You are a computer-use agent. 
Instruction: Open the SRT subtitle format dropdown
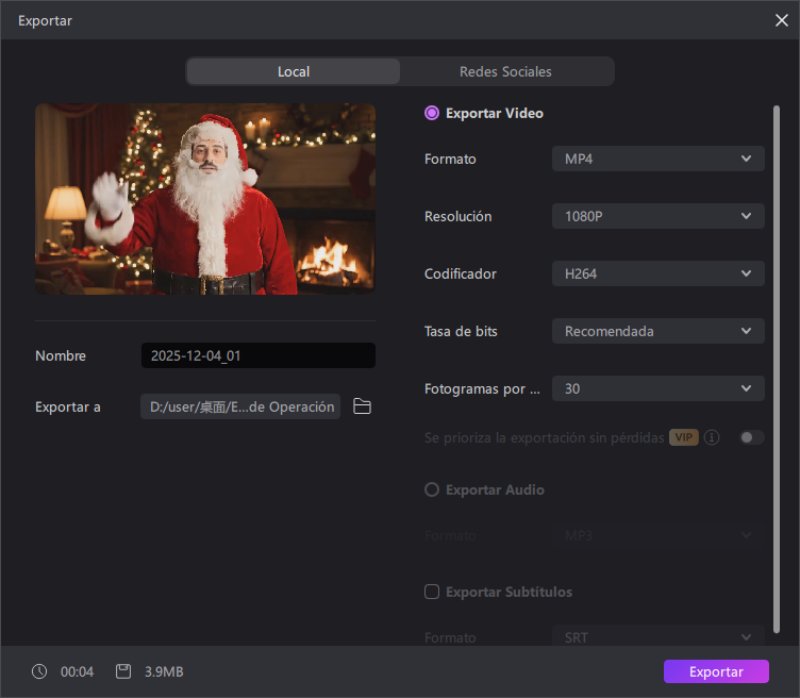pos(657,637)
